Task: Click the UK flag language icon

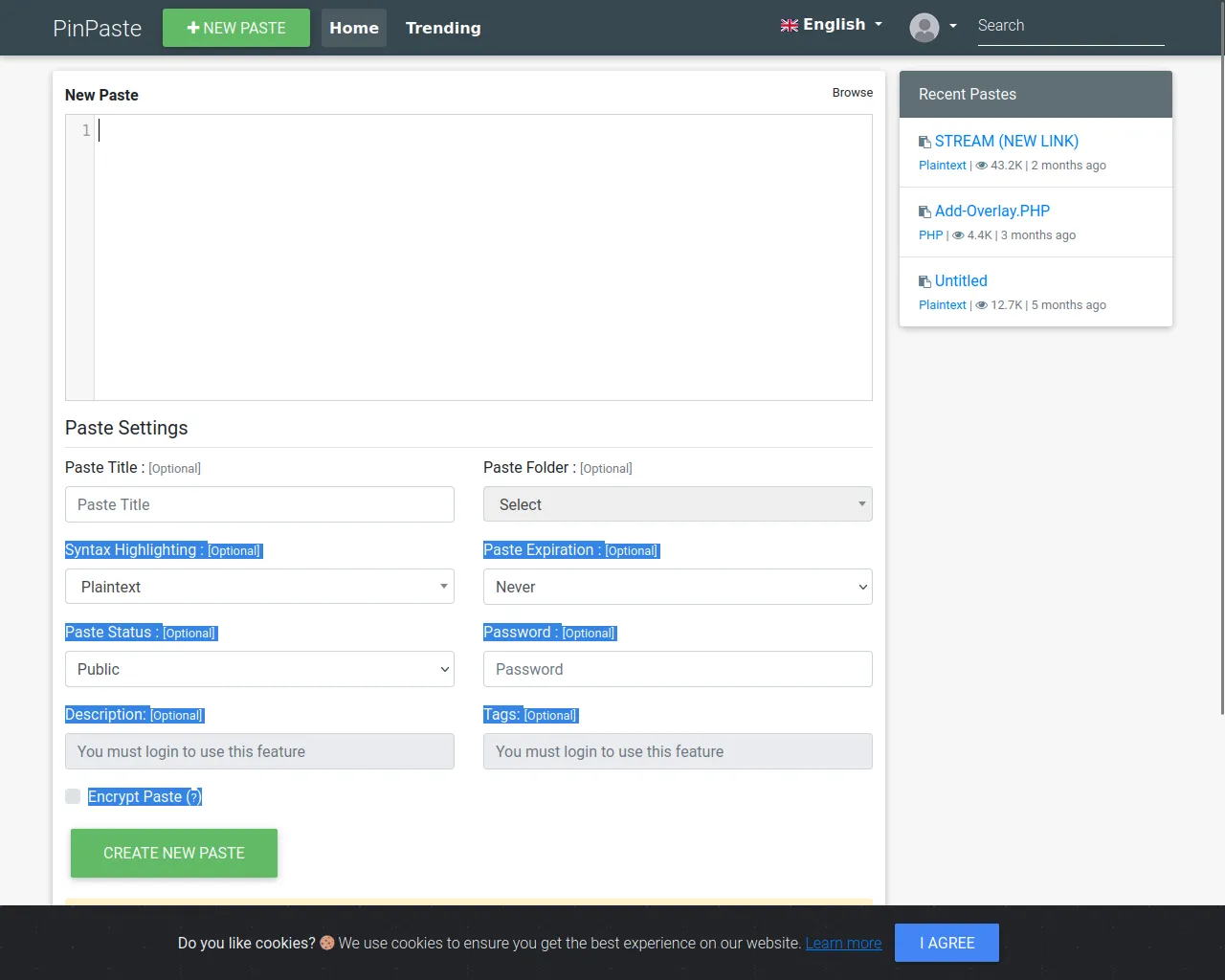Action: coord(790,25)
